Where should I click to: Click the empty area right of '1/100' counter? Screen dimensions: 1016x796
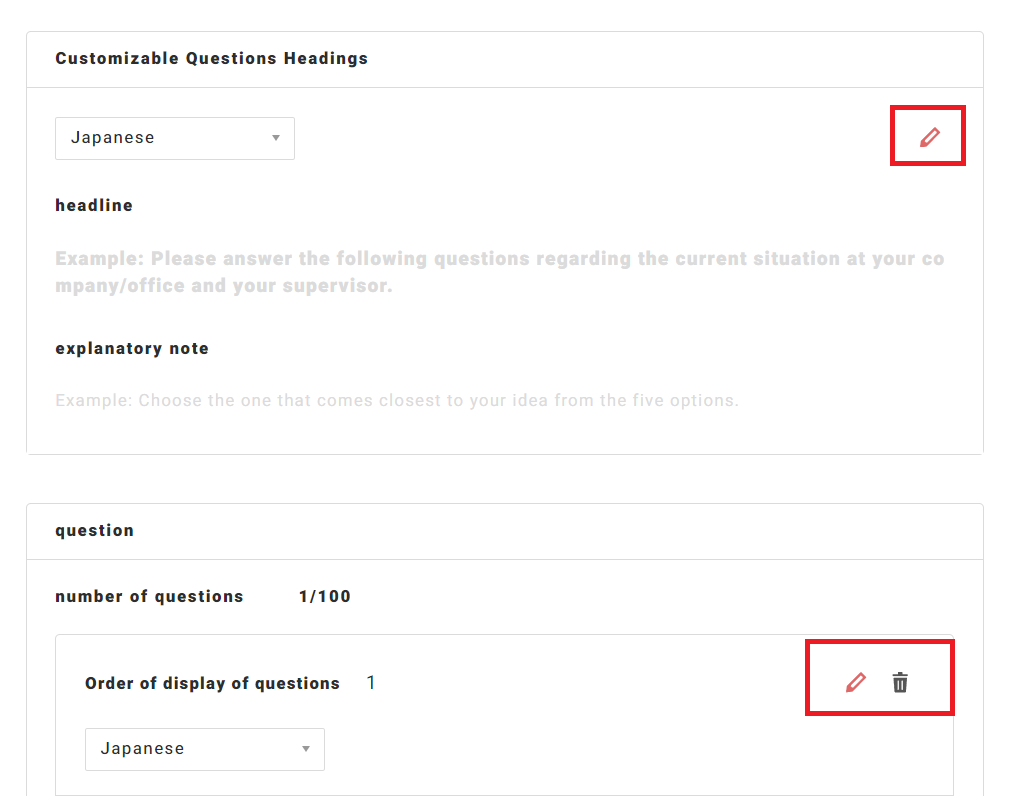650,596
